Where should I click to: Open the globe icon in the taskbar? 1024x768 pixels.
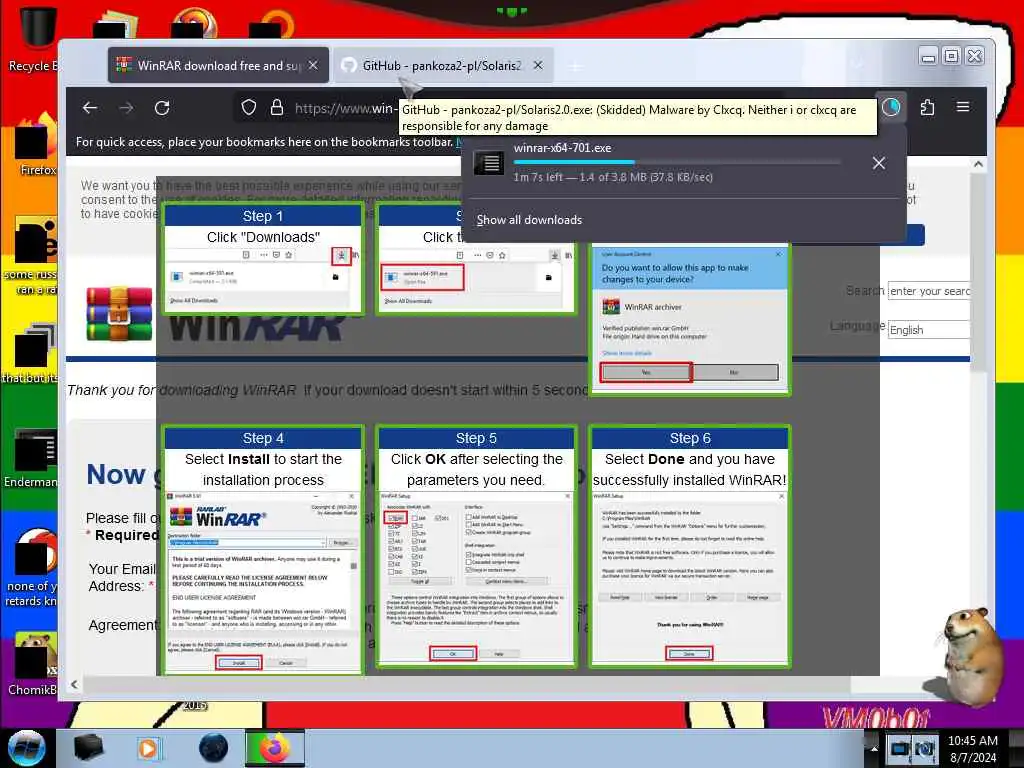pyautogui.click(x=214, y=748)
